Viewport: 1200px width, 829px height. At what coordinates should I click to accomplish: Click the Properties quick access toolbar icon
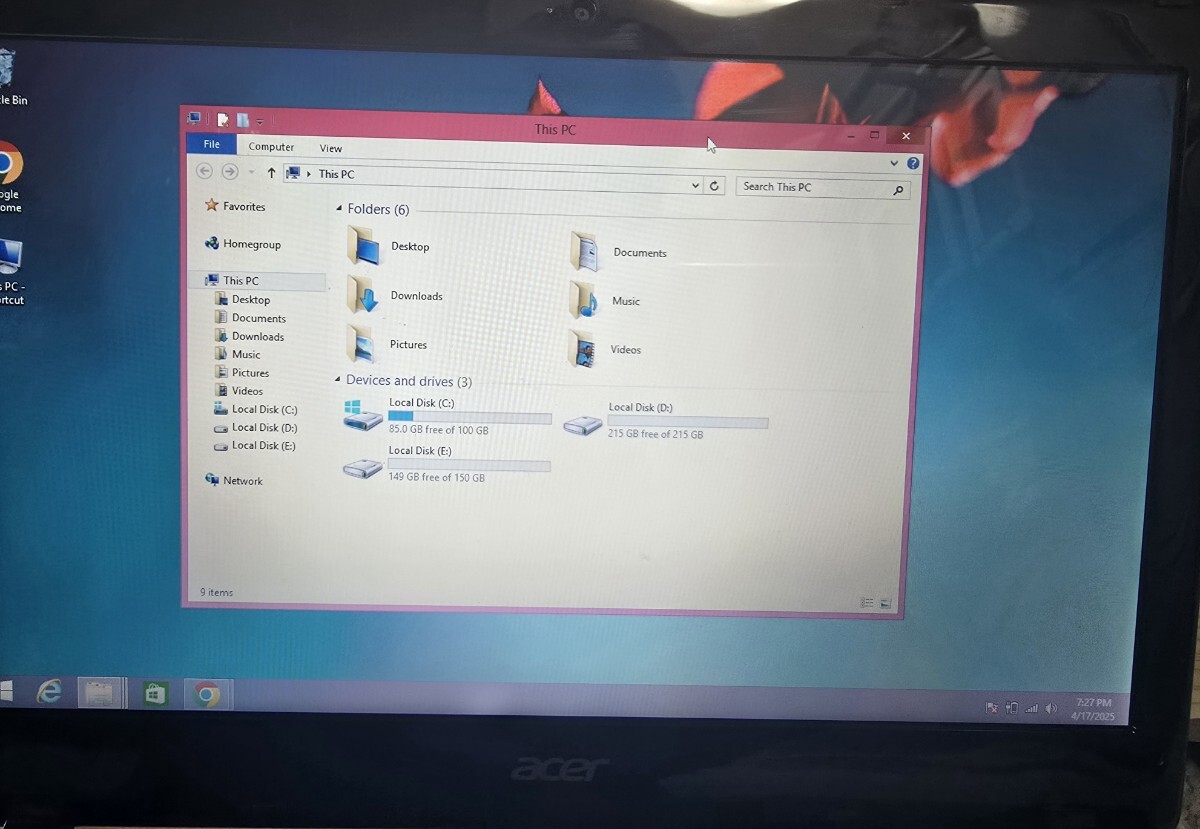[x=222, y=120]
